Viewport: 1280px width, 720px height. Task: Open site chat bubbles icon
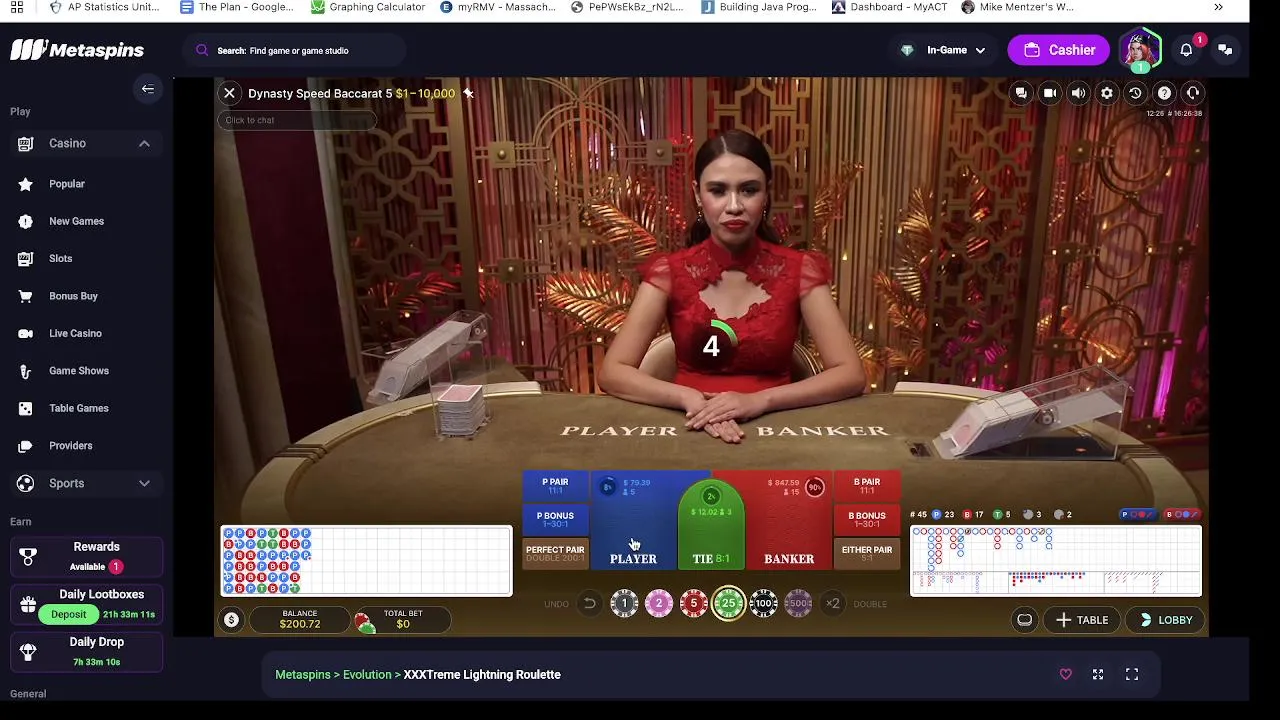pyautogui.click(x=1225, y=50)
